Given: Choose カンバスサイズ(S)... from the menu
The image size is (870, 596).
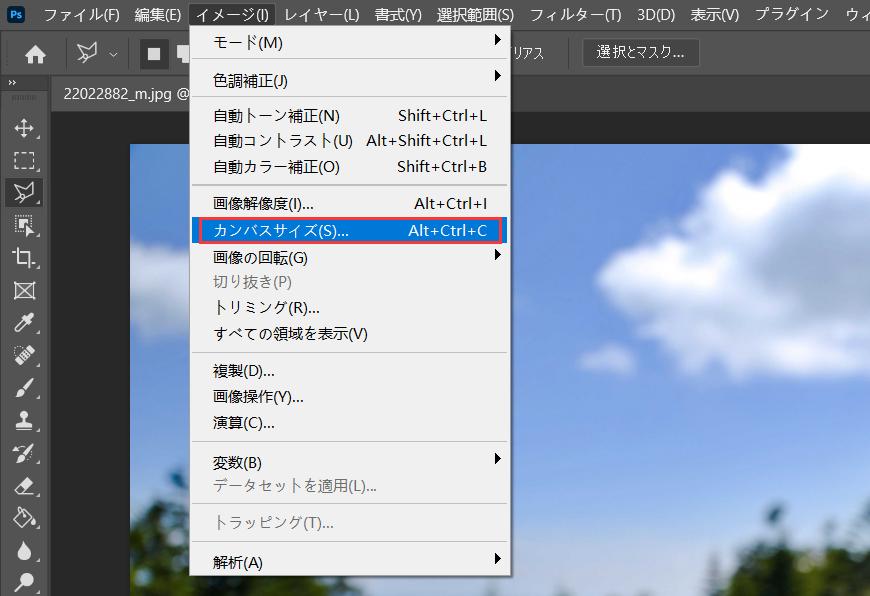Looking at the screenshot, I should click(x=349, y=231).
